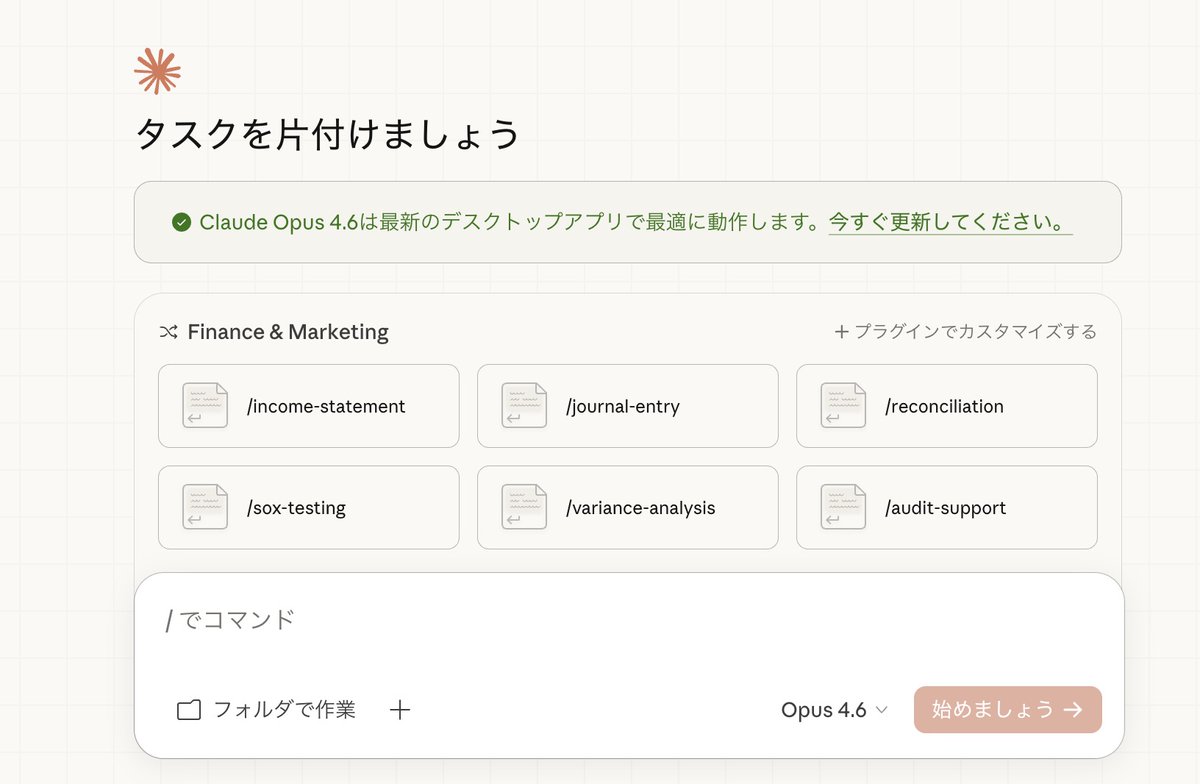Select the /variance-analysis command label
The width and height of the screenshot is (1200, 784).
(640, 507)
